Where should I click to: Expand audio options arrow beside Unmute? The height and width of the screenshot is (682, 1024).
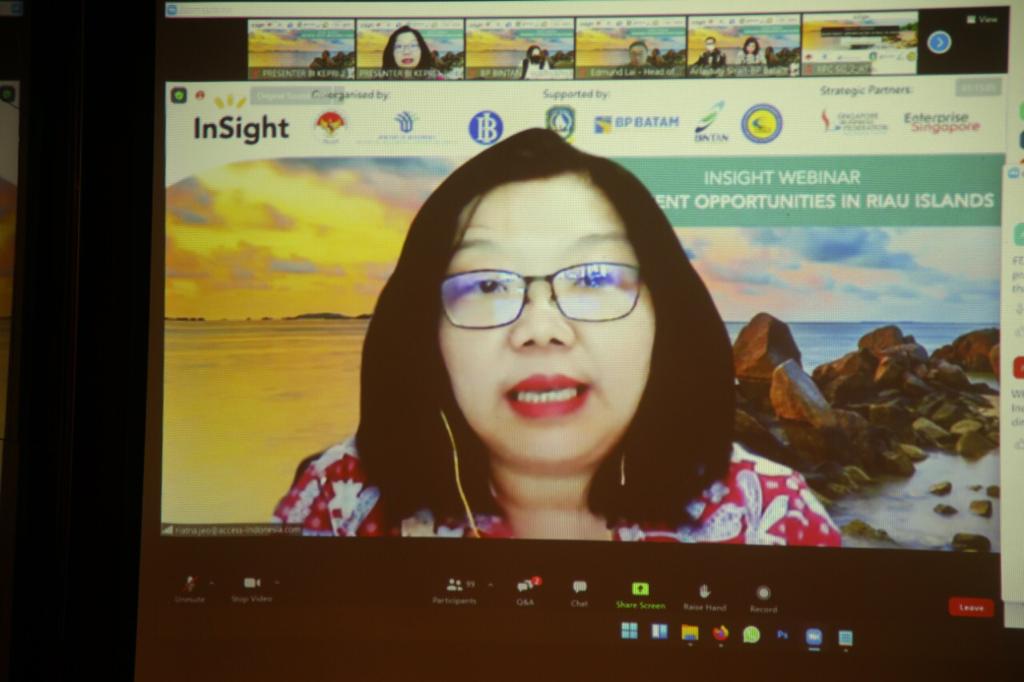(211, 581)
